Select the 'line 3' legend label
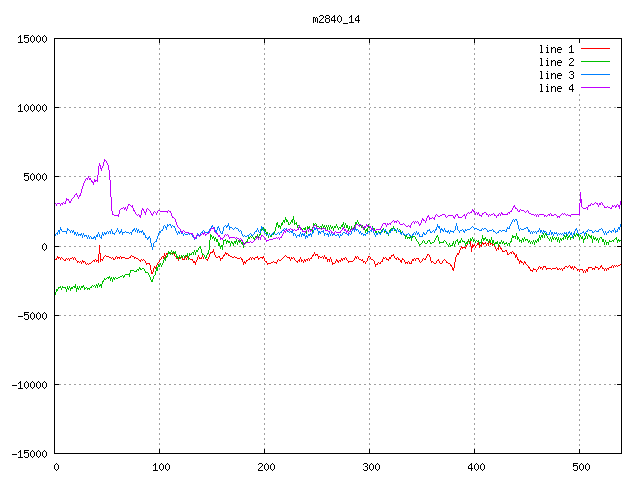The height and width of the screenshot is (480, 640). [x=557, y=75]
